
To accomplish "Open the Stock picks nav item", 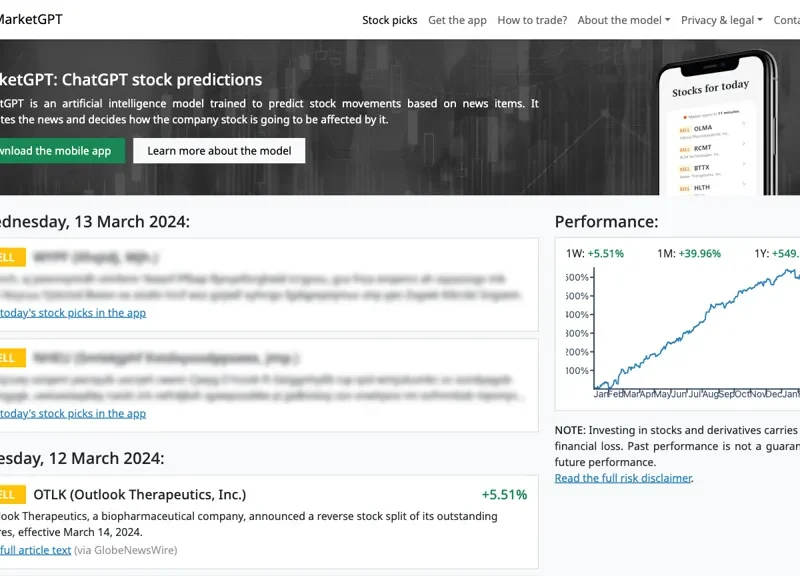I will (x=389, y=20).
